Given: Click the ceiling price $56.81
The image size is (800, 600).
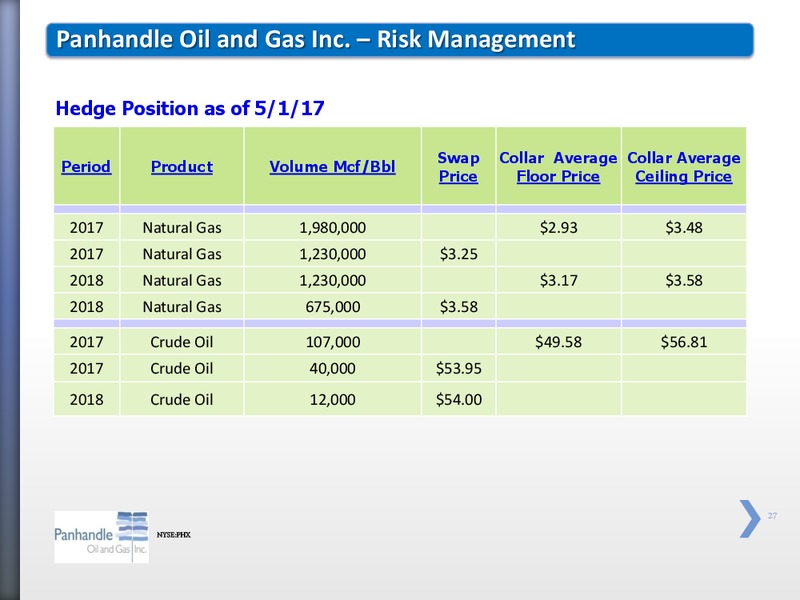Looking at the screenshot, I should tap(684, 342).
